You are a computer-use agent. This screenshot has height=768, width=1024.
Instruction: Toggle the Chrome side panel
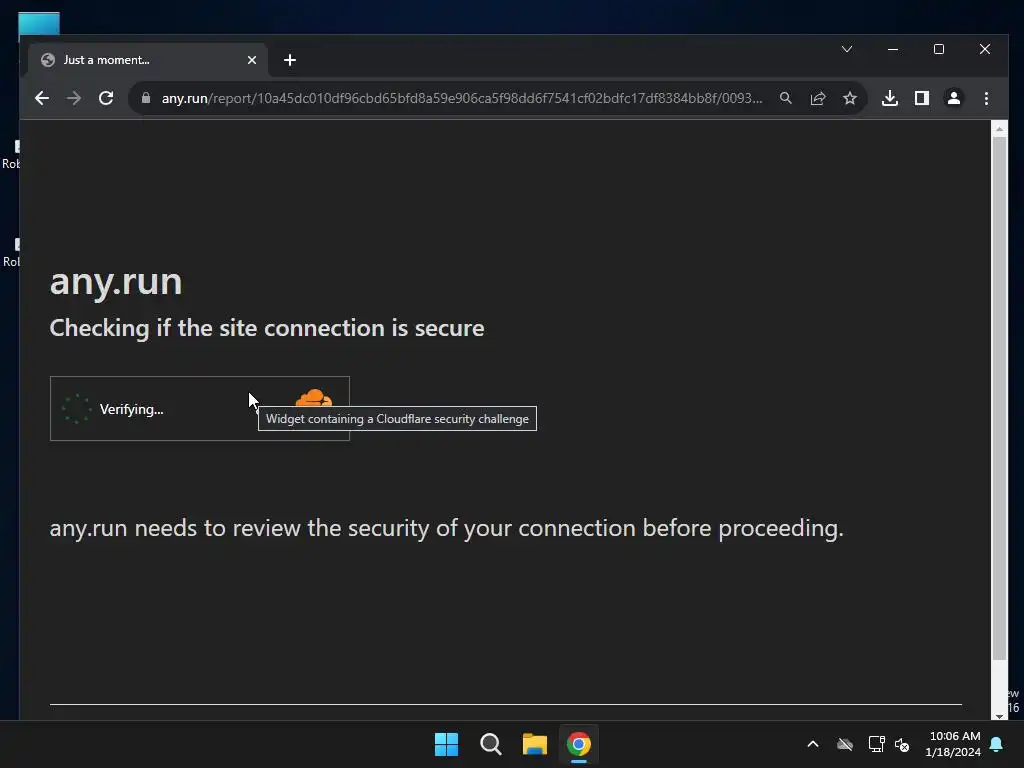tap(921, 98)
